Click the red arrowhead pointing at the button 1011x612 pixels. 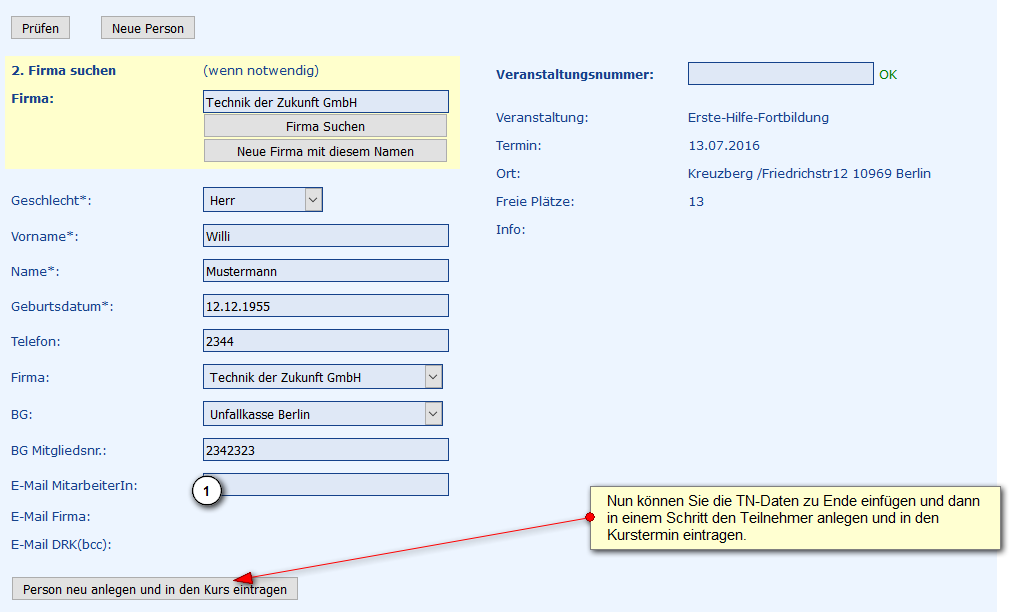(243, 578)
